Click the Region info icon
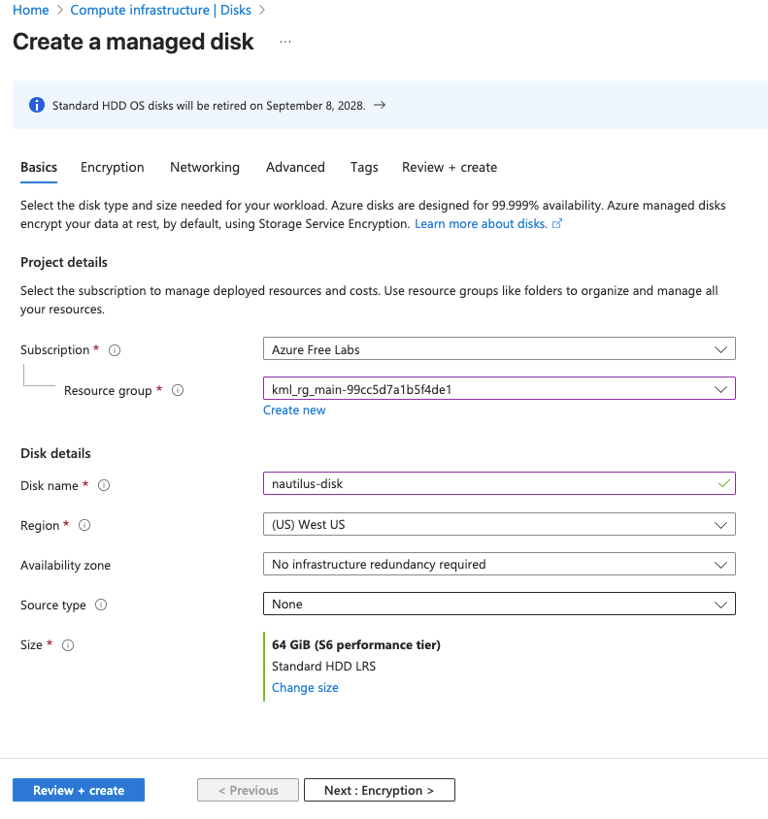This screenshot has height=819, width=768. point(85,525)
